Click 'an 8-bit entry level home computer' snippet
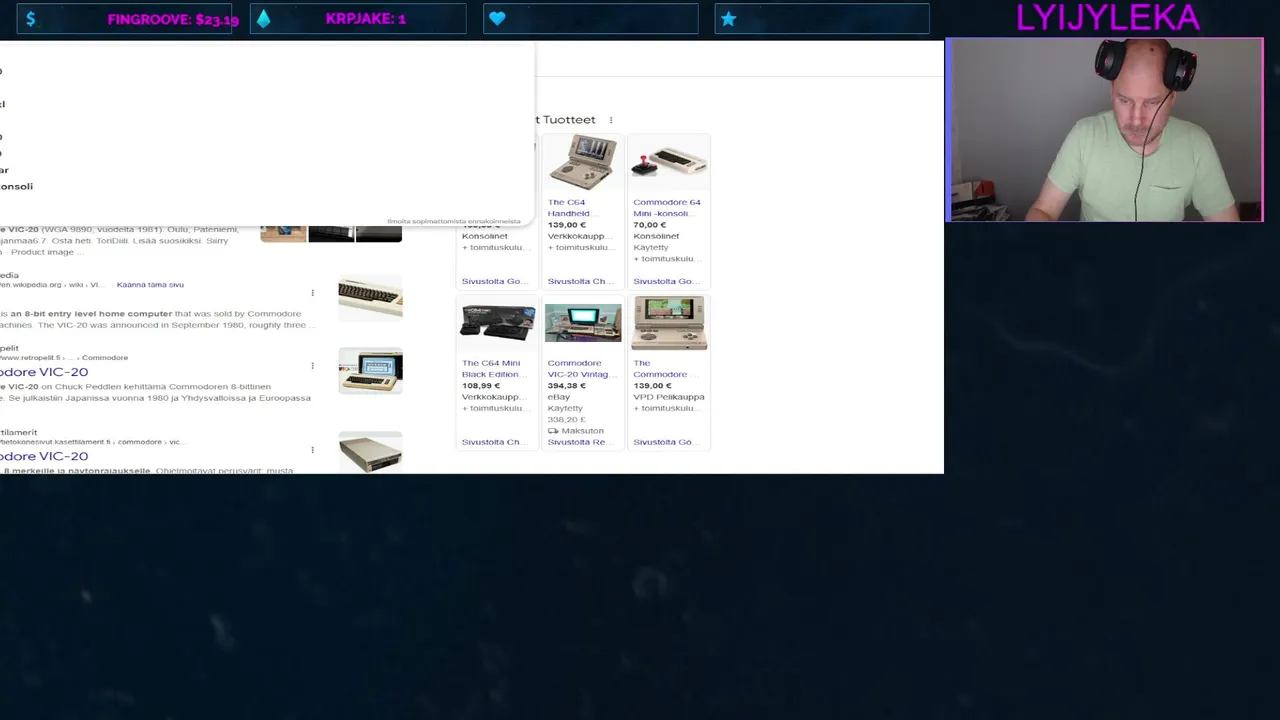This screenshot has width=1280, height=720. tap(91, 314)
